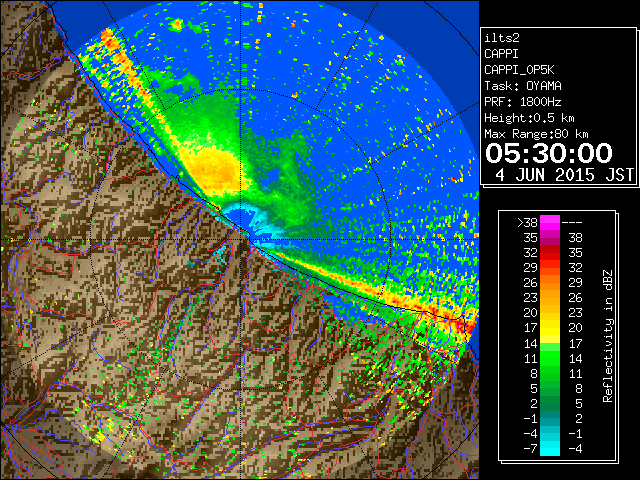Click the "ilts2" label in the info box

pos(502,38)
